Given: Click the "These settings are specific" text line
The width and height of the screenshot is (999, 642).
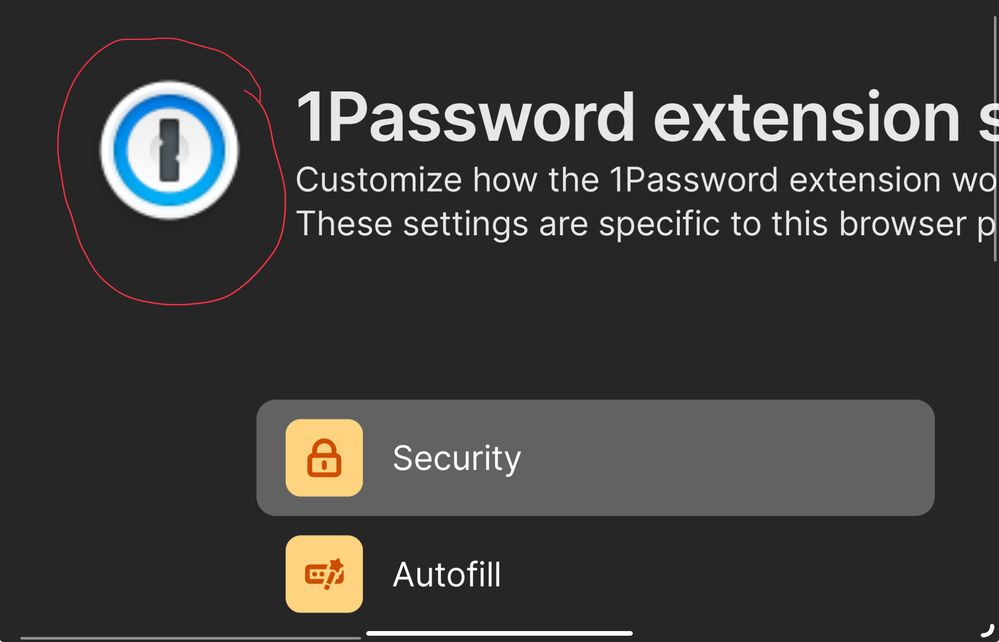Looking at the screenshot, I should 640,224.
